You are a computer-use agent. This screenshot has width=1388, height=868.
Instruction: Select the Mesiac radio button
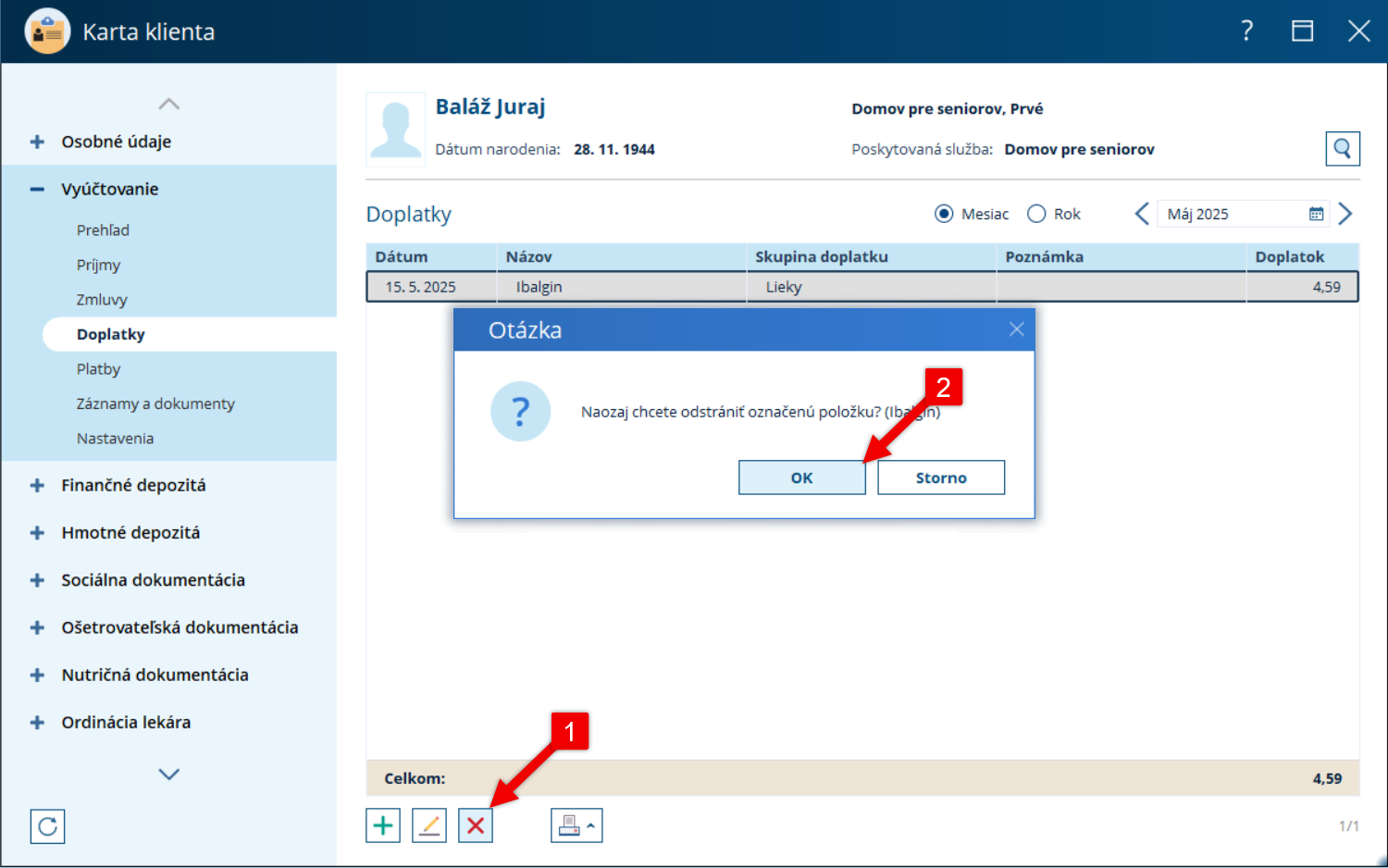pyautogui.click(x=944, y=214)
